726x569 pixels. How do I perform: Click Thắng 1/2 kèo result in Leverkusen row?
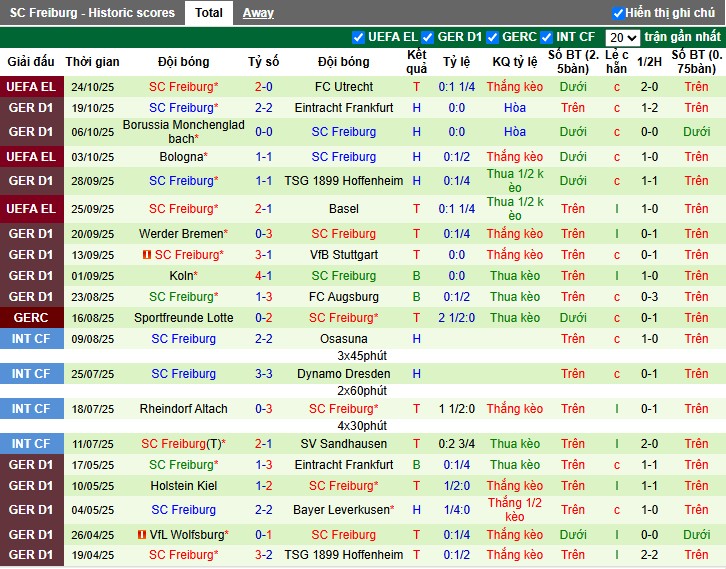[514, 510]
